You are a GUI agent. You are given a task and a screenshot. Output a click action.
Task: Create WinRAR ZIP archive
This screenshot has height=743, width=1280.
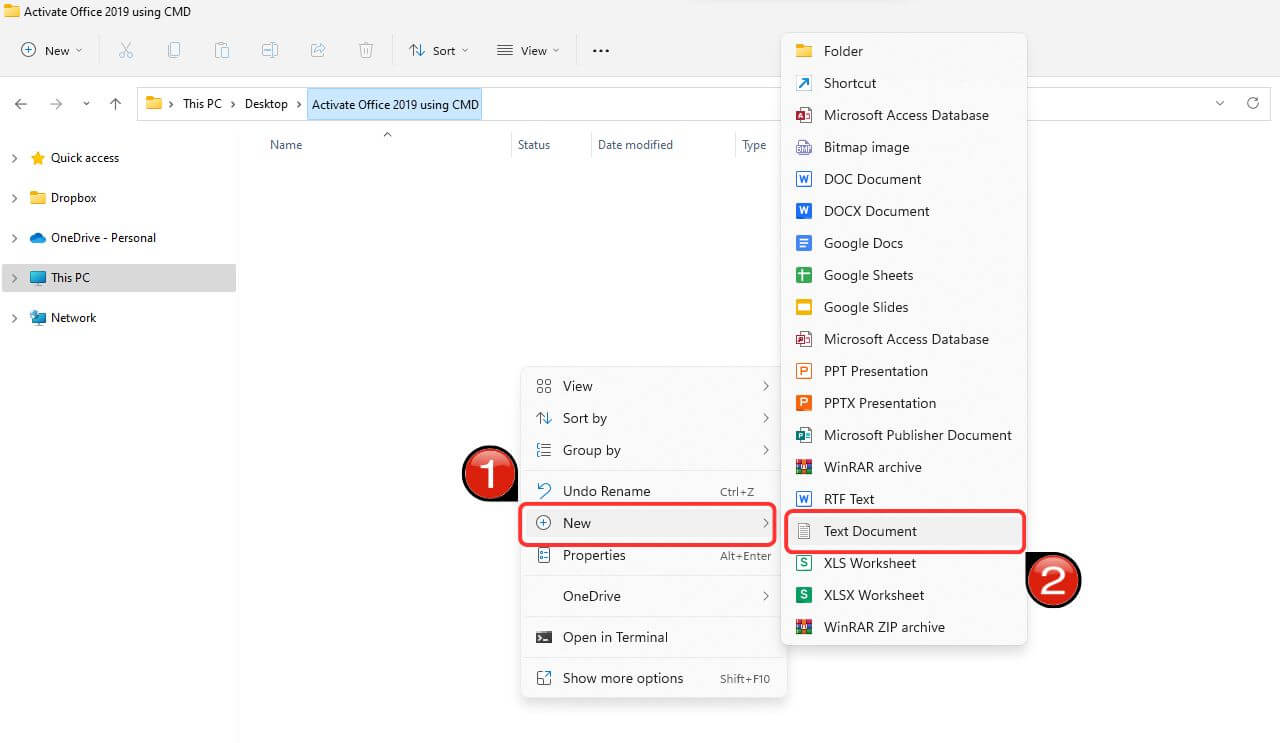[904, 627]
